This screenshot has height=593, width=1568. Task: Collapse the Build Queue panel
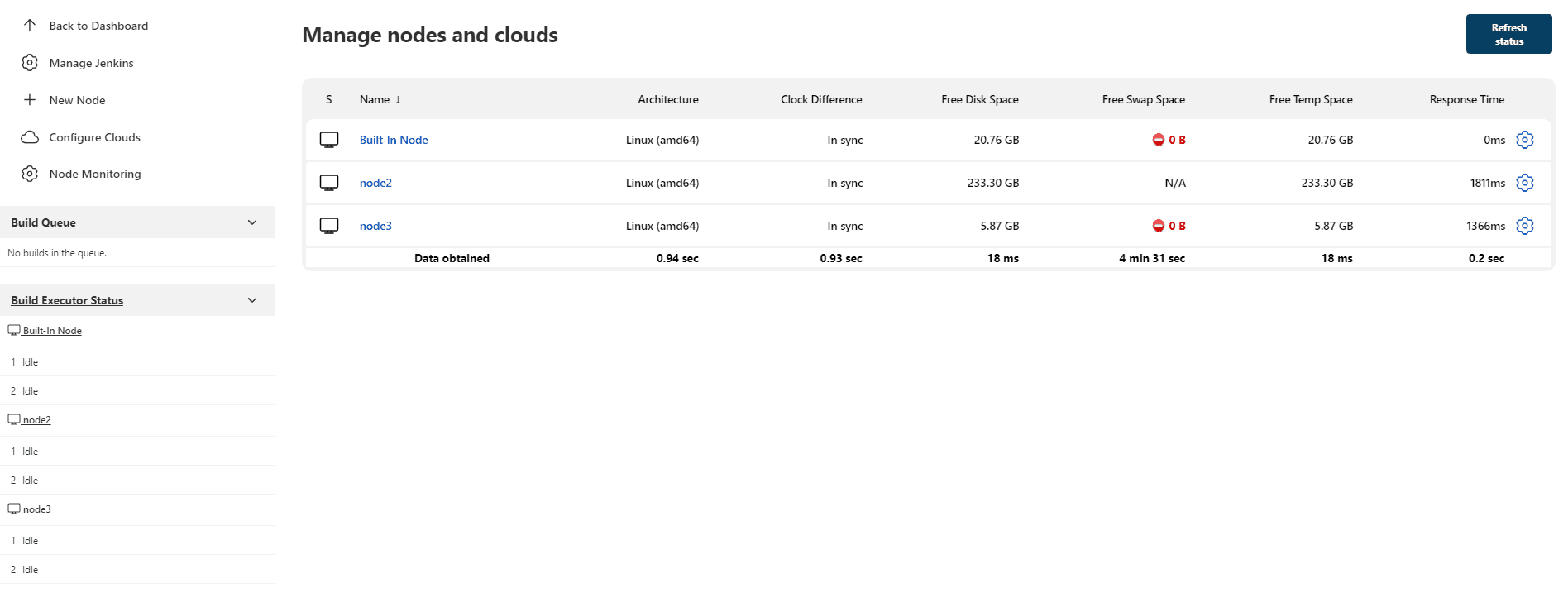[x=252, y=222]
